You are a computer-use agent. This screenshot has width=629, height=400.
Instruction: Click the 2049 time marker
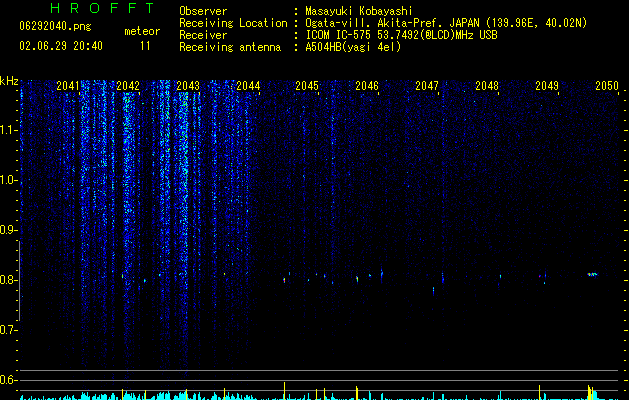[547, 86]
